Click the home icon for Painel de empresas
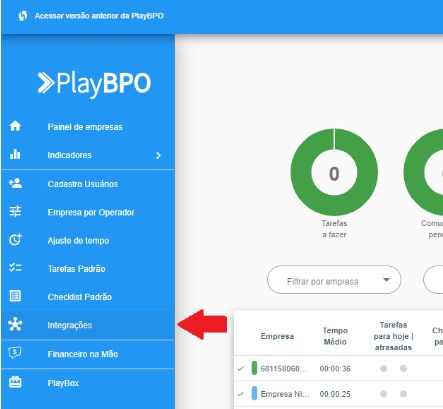Image resolution: width=443 pixels, height=409 pixels. 15,126
